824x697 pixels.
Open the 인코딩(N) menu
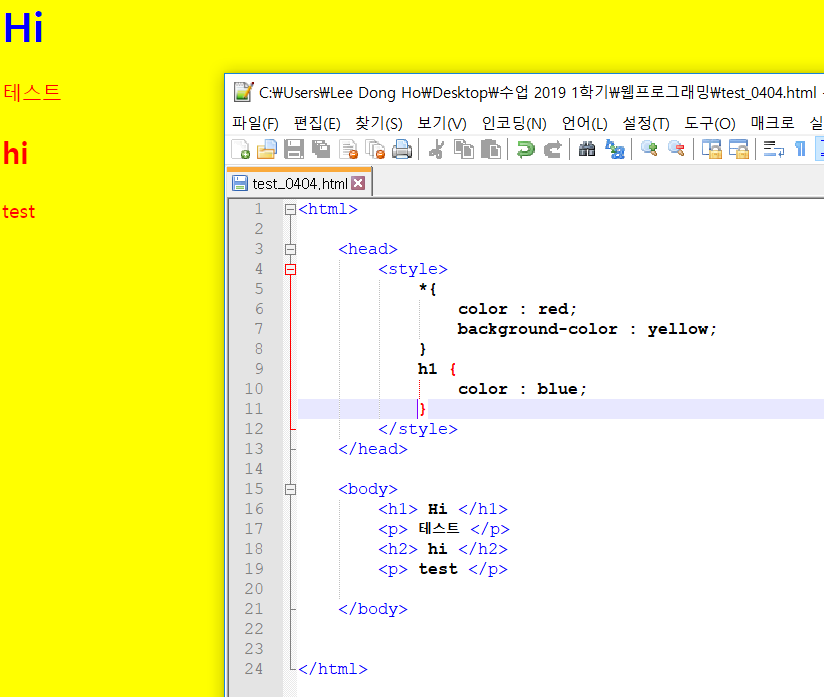pos(514,123)
